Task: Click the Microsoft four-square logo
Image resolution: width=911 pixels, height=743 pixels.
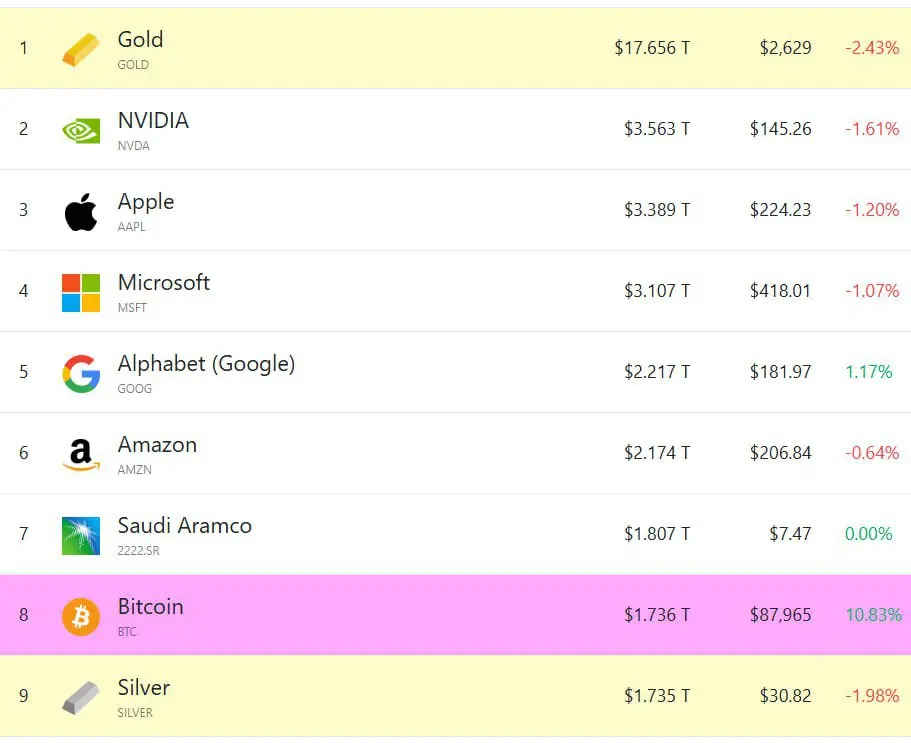Action: [x=81, y=293]
